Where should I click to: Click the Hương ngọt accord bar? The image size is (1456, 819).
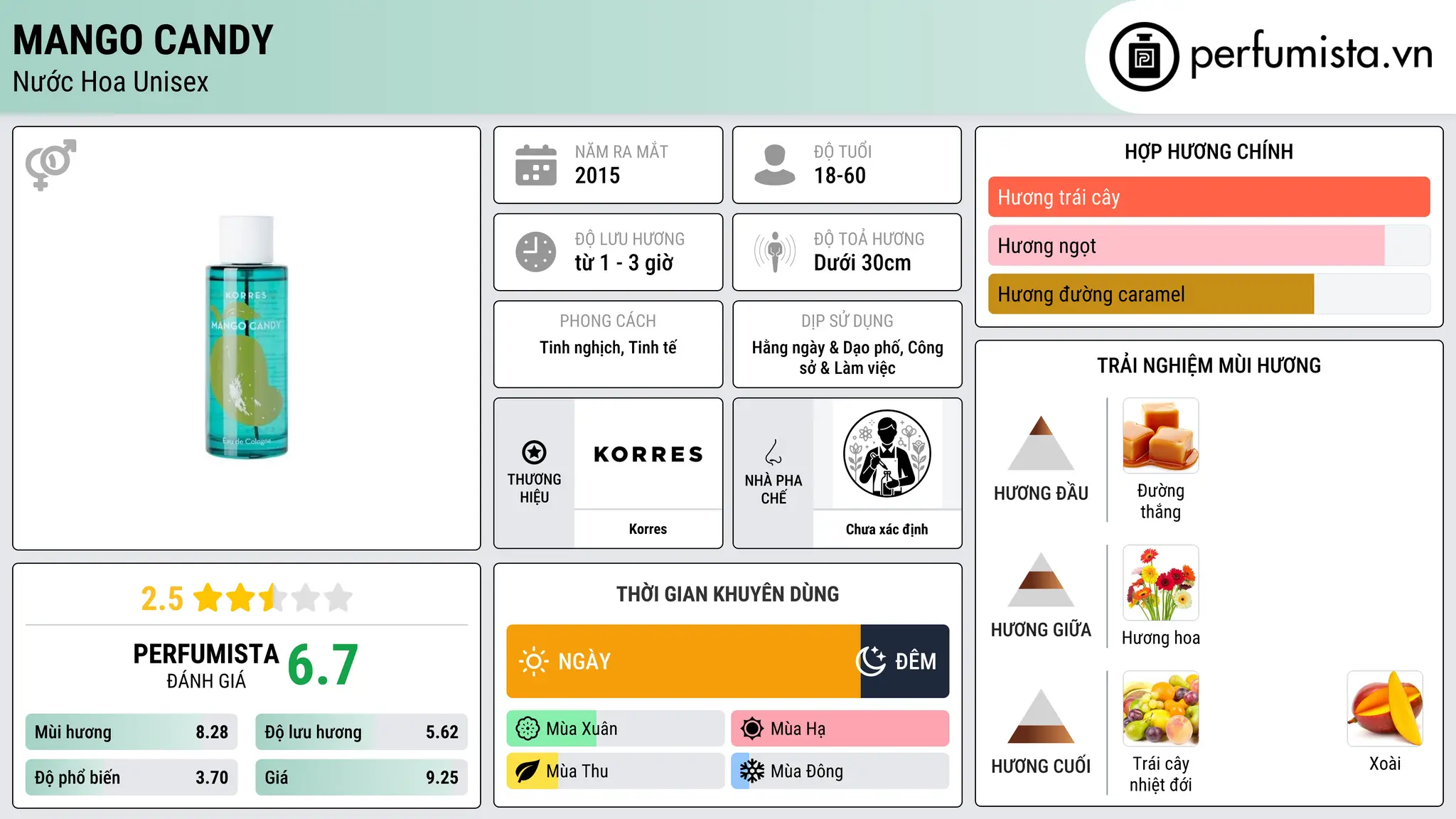[1209, 246]
